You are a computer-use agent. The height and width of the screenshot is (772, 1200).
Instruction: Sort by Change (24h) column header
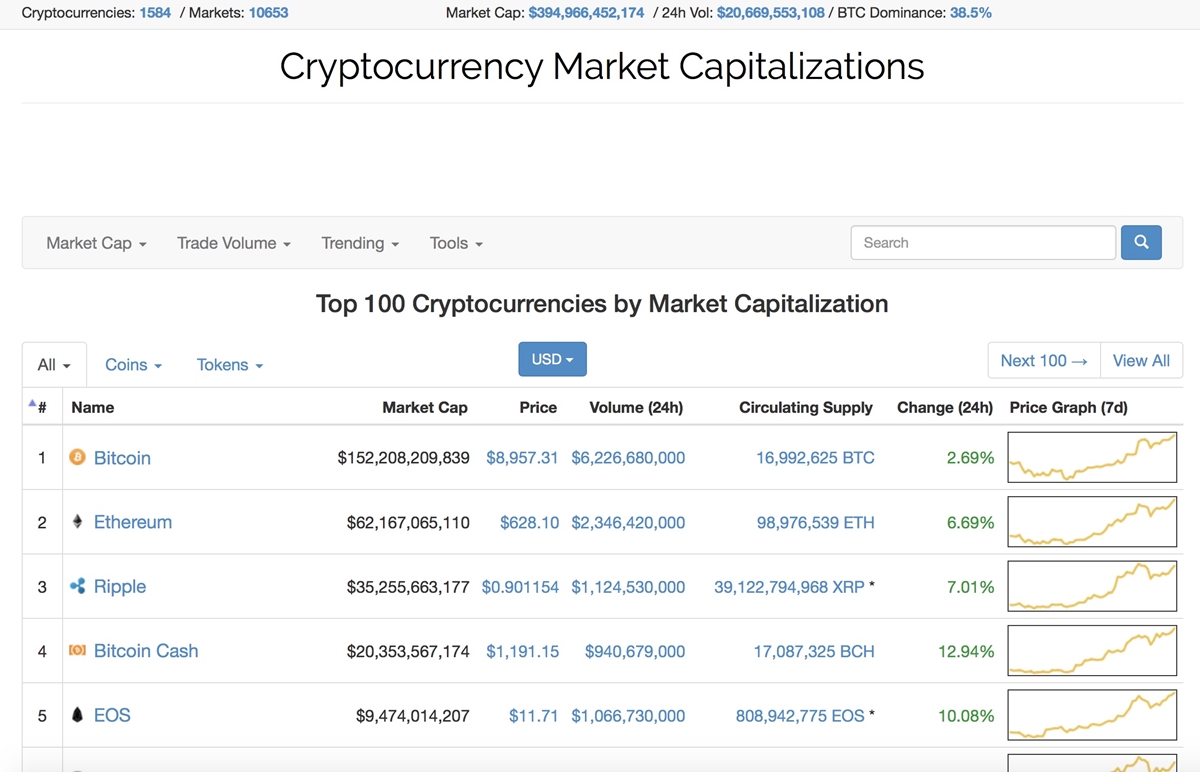coord(945,407)
